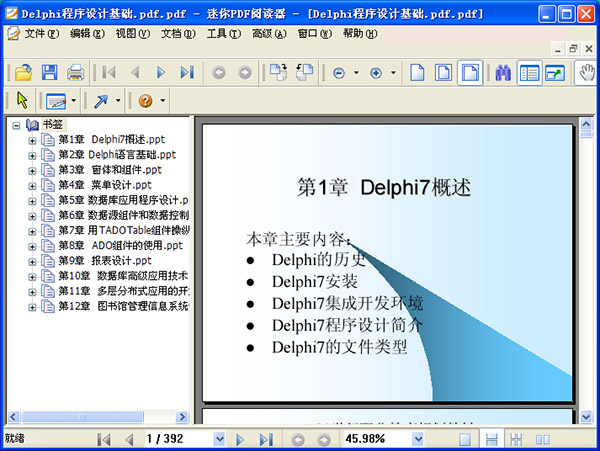Open the 窗口(W) menu
600x451 pixels.
coord(315,34)
